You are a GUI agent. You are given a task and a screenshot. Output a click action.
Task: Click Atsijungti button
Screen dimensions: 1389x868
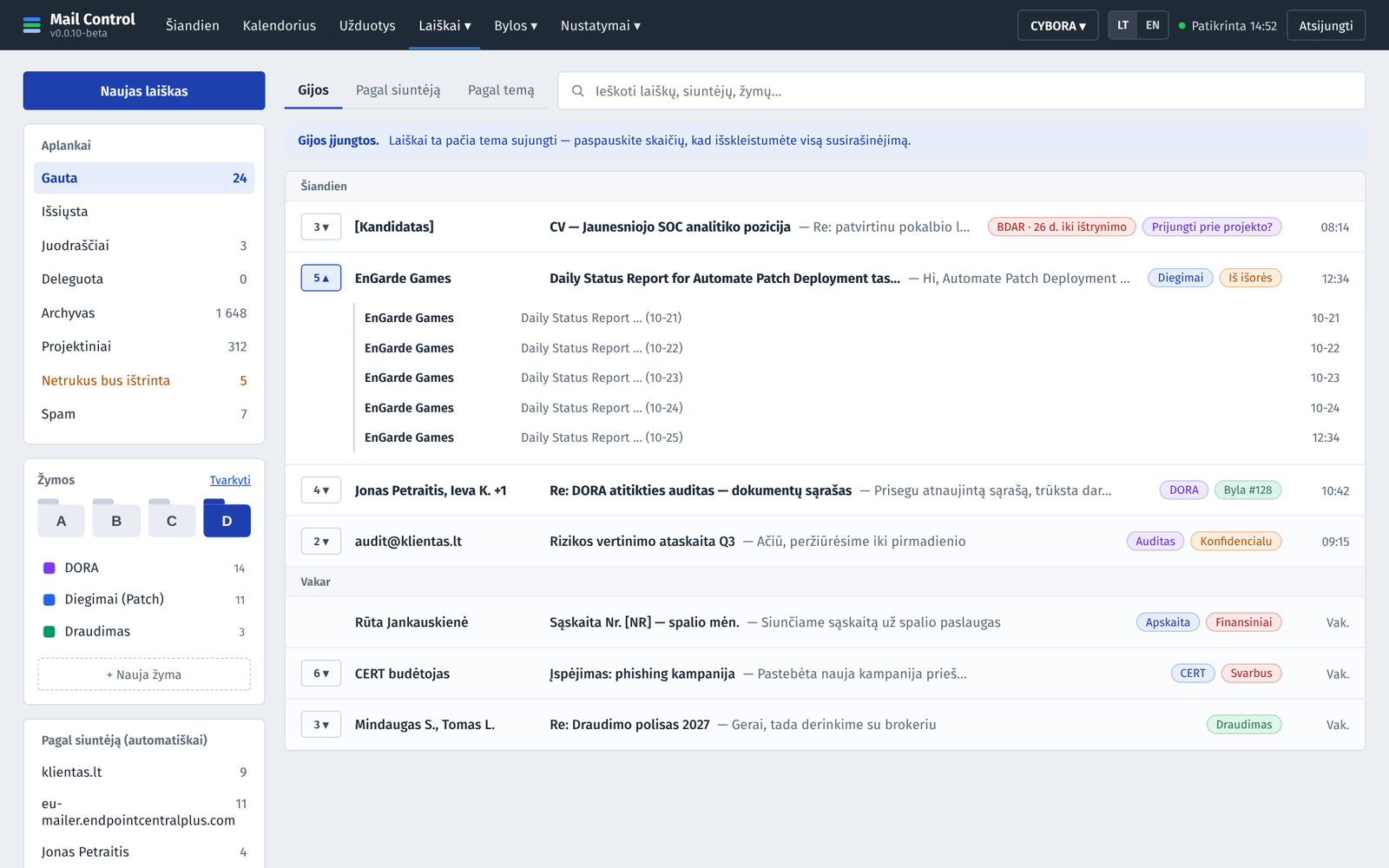pyautogui.click(x=1326, y=25)
